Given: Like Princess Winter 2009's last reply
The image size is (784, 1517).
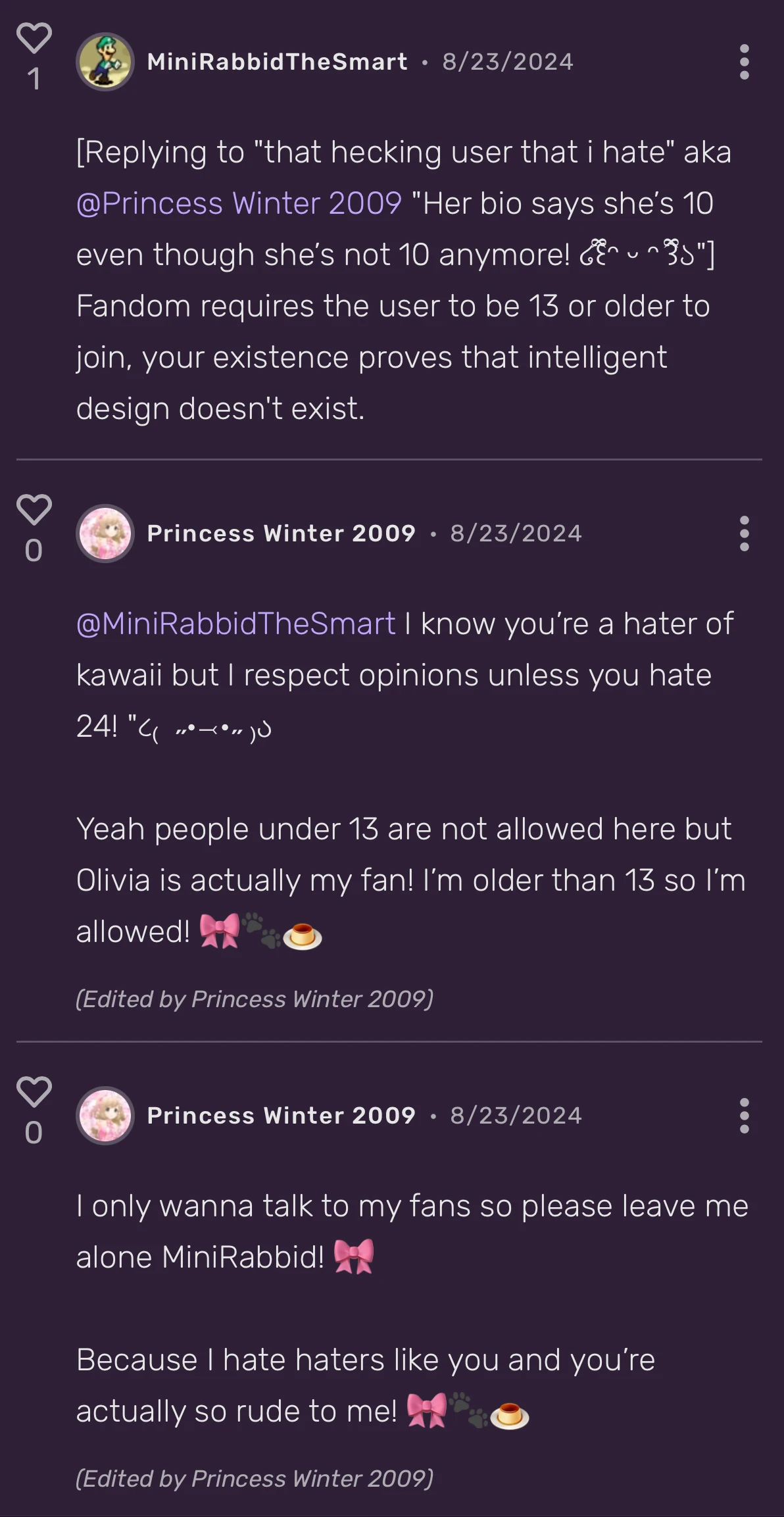Looking at the screenshot, I should coord(34,1091).
